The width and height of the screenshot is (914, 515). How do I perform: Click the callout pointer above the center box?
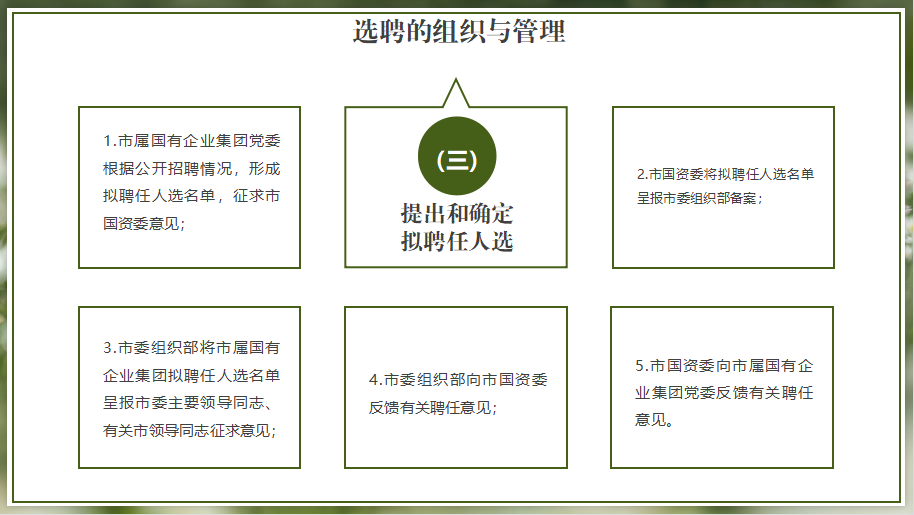click(456, 93)
